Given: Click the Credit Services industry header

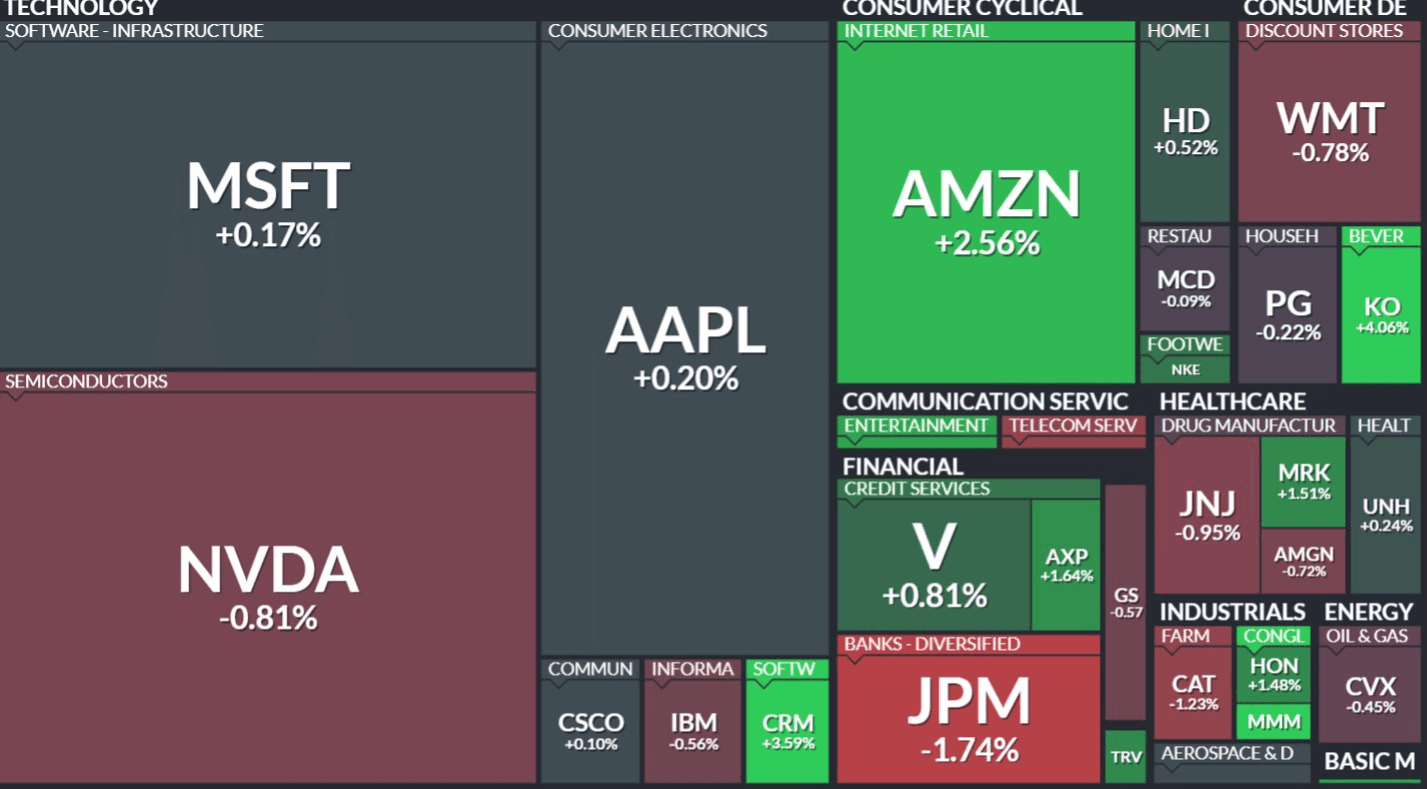Looking at the screenshot, I should (x=917, y=489).
